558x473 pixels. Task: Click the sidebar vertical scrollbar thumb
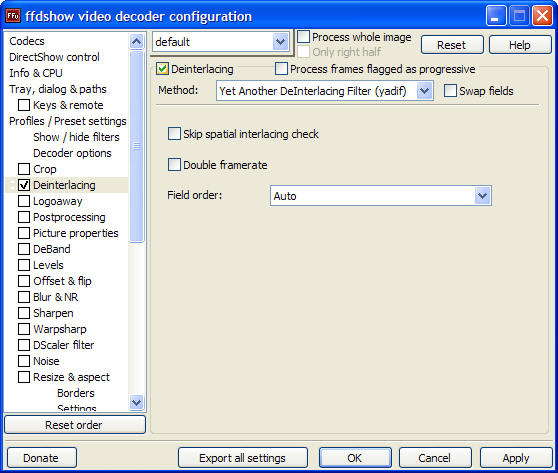[x=137, y=146]
